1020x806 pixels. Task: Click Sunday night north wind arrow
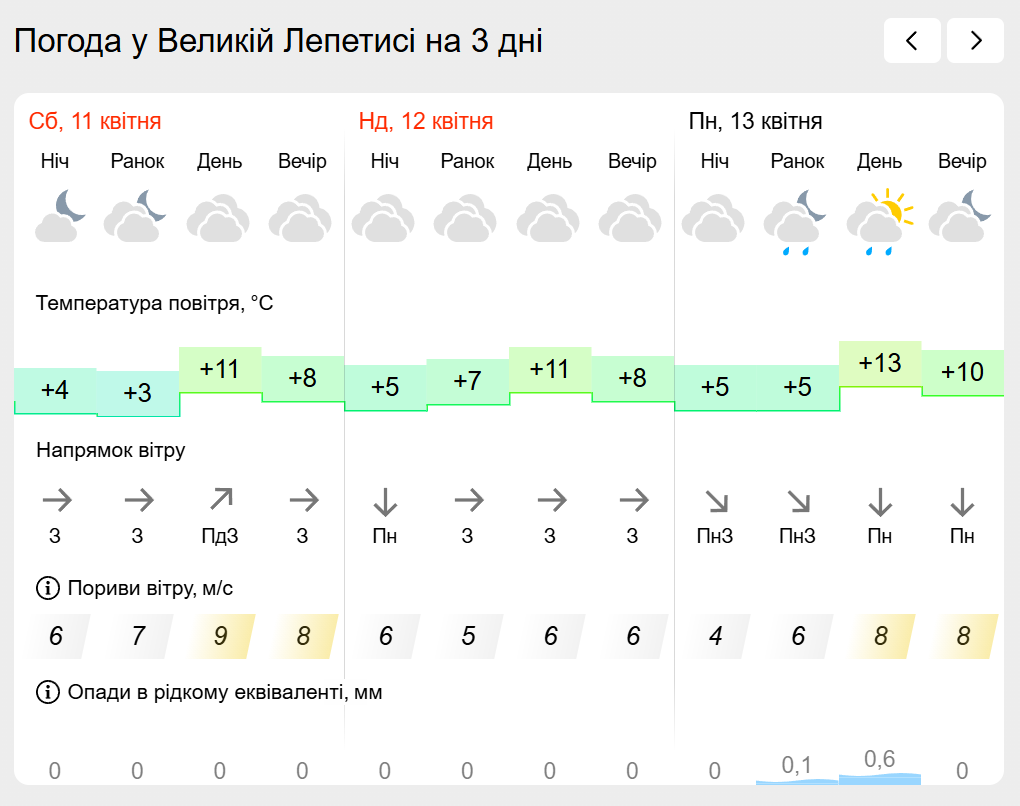tap(385, 499)
